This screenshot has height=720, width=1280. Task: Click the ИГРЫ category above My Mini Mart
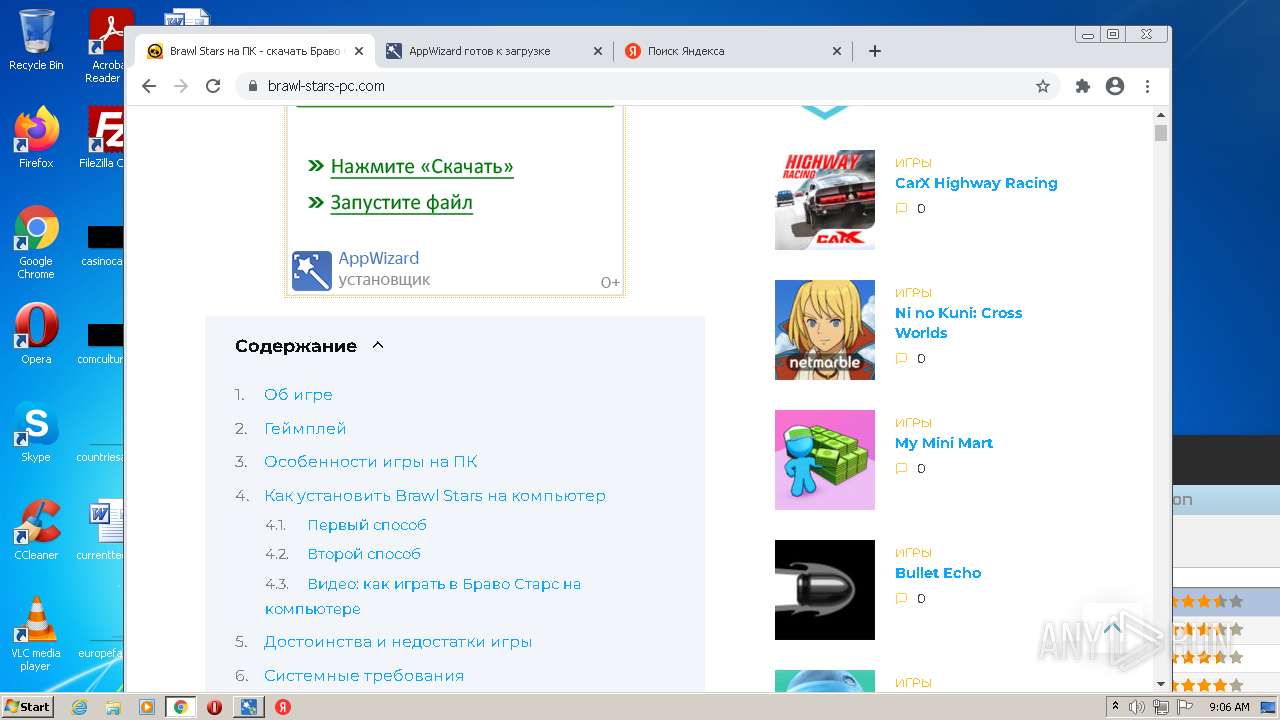(x=913, y=423)
